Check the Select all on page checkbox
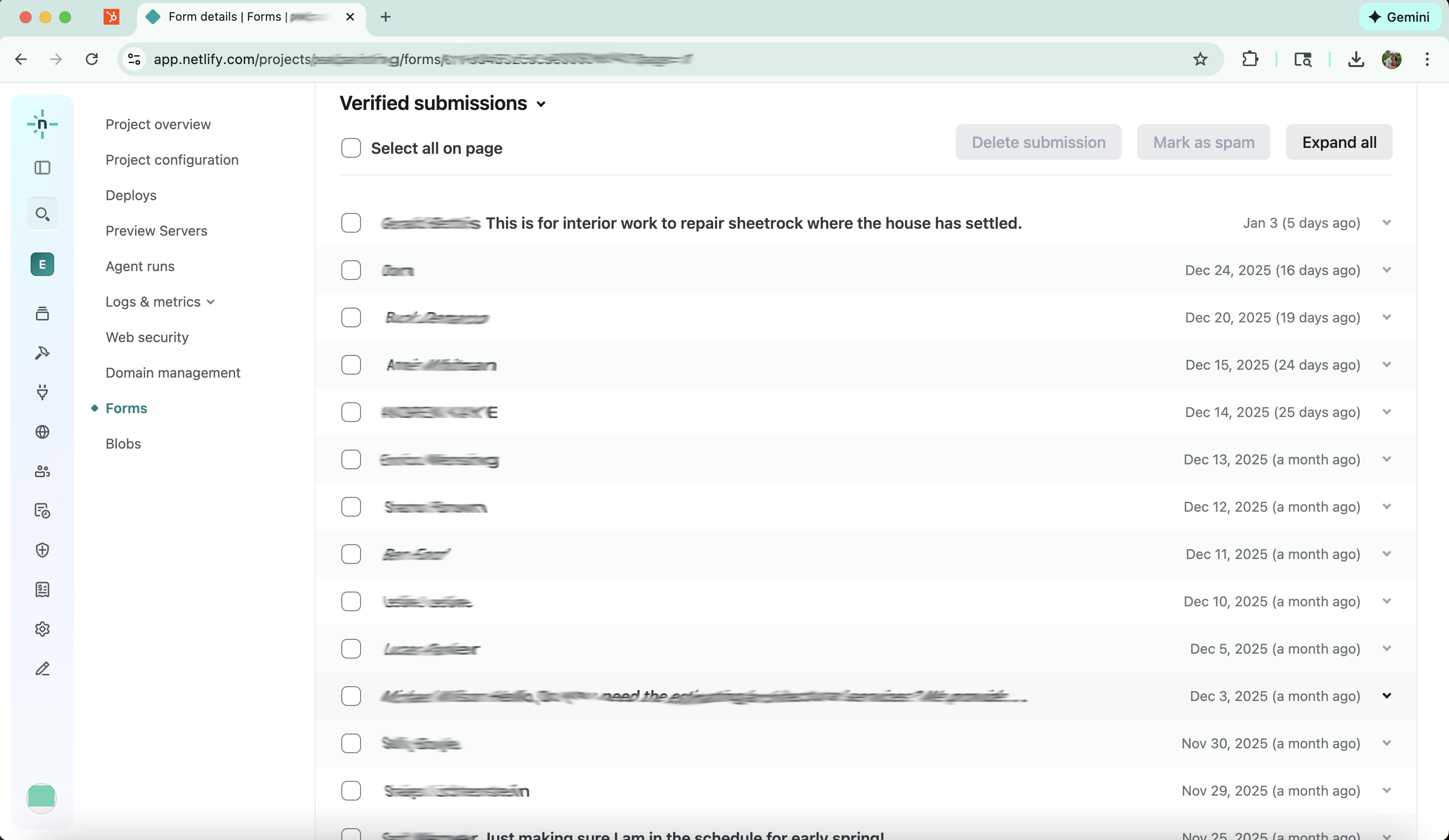 tap(351, 148)
